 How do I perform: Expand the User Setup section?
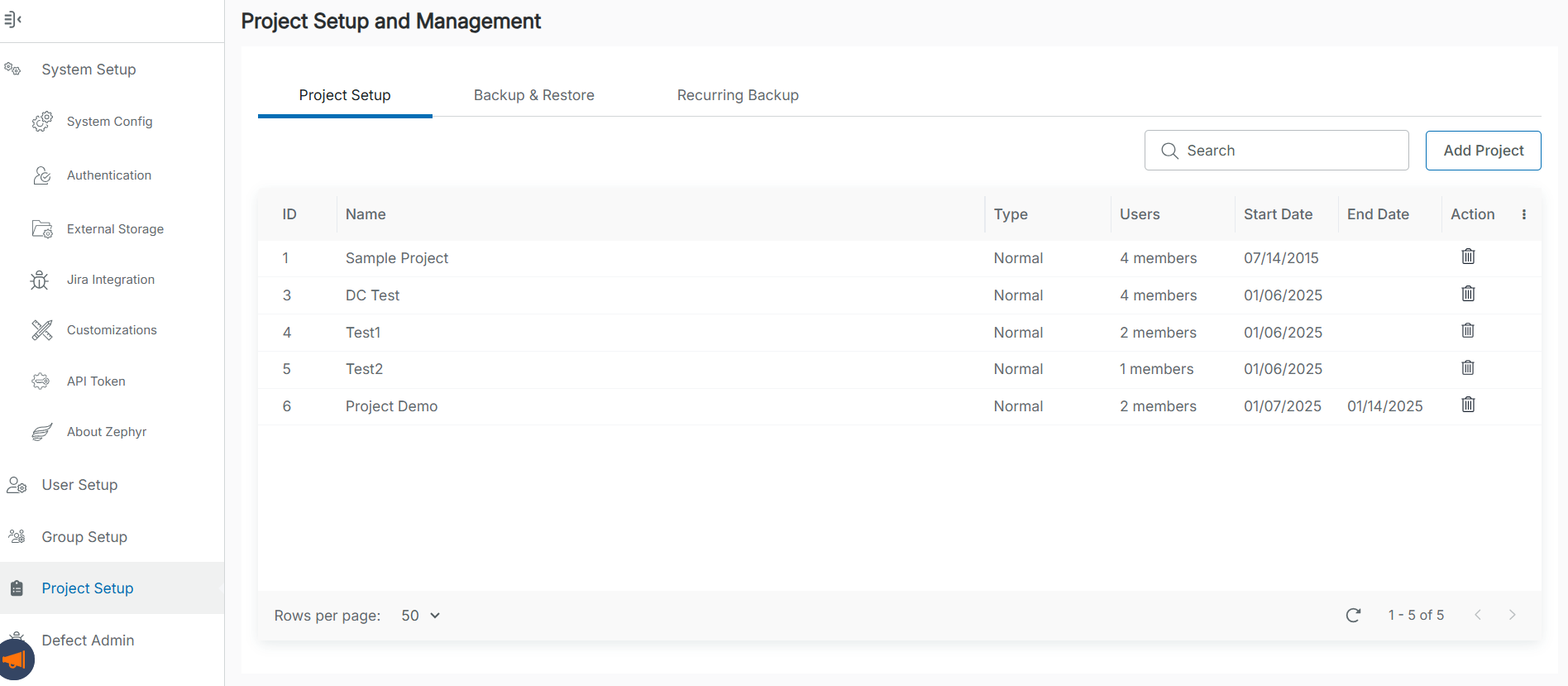[79, 485]
